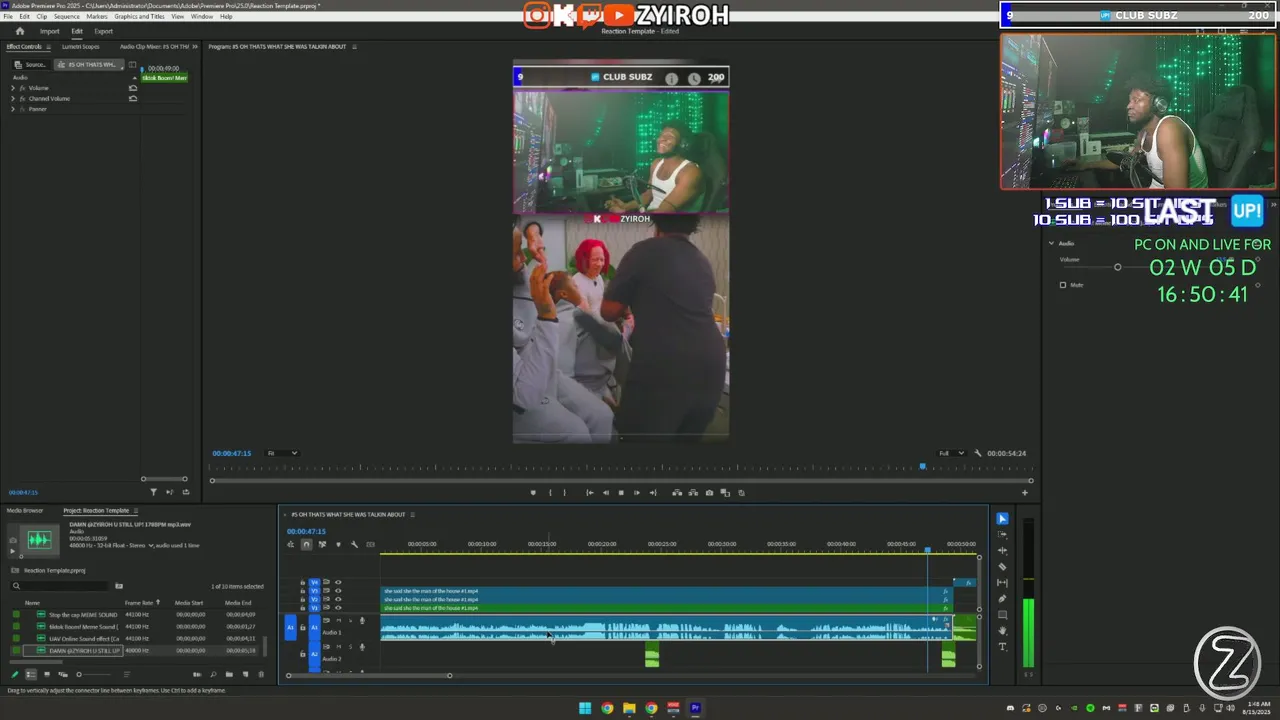Select the Pen tool
The height and width of the screenshot is (720, 1280).
pyautogui.click(x=1002, y=598)
